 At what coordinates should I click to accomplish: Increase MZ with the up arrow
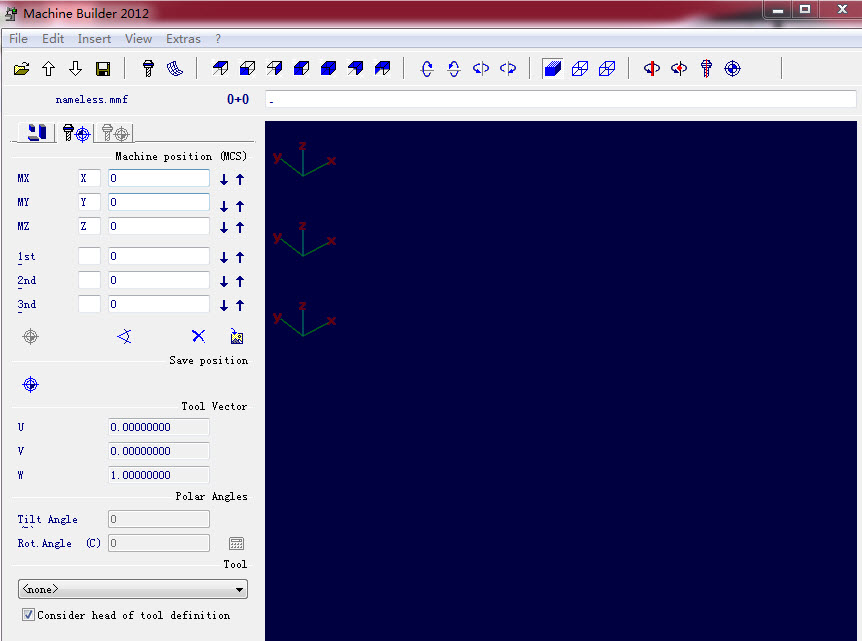tap(240, 228)
